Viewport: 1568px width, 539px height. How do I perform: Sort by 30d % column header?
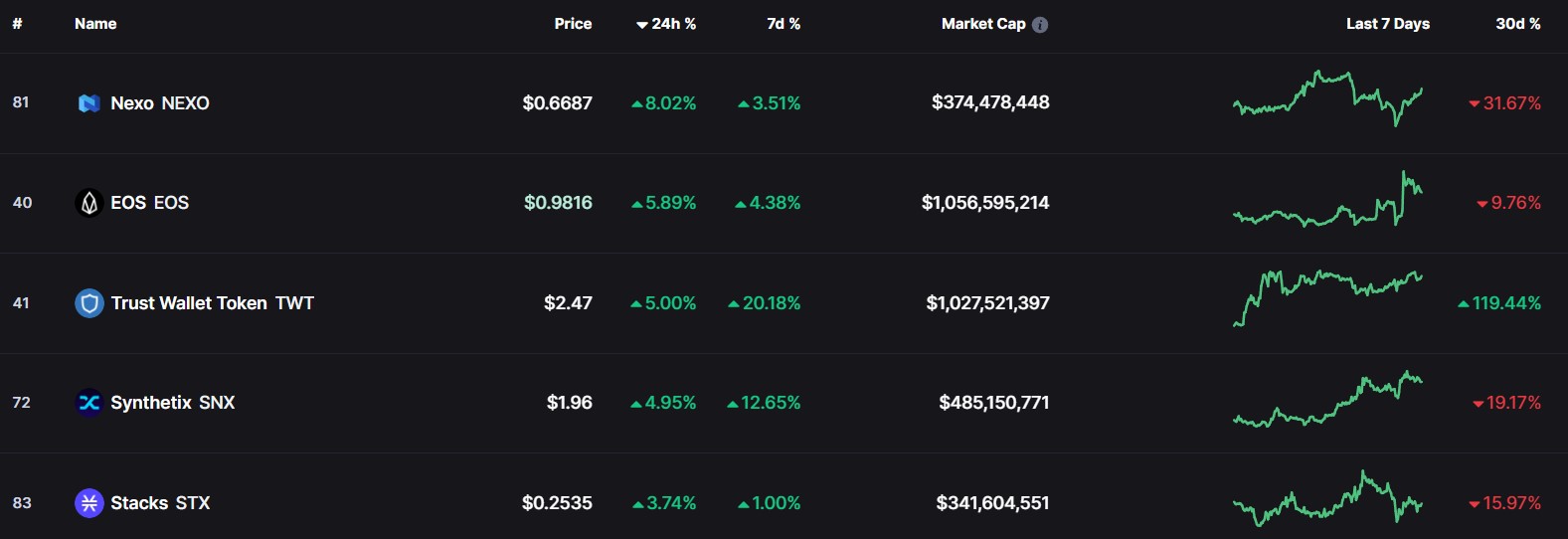[1517, 24]
